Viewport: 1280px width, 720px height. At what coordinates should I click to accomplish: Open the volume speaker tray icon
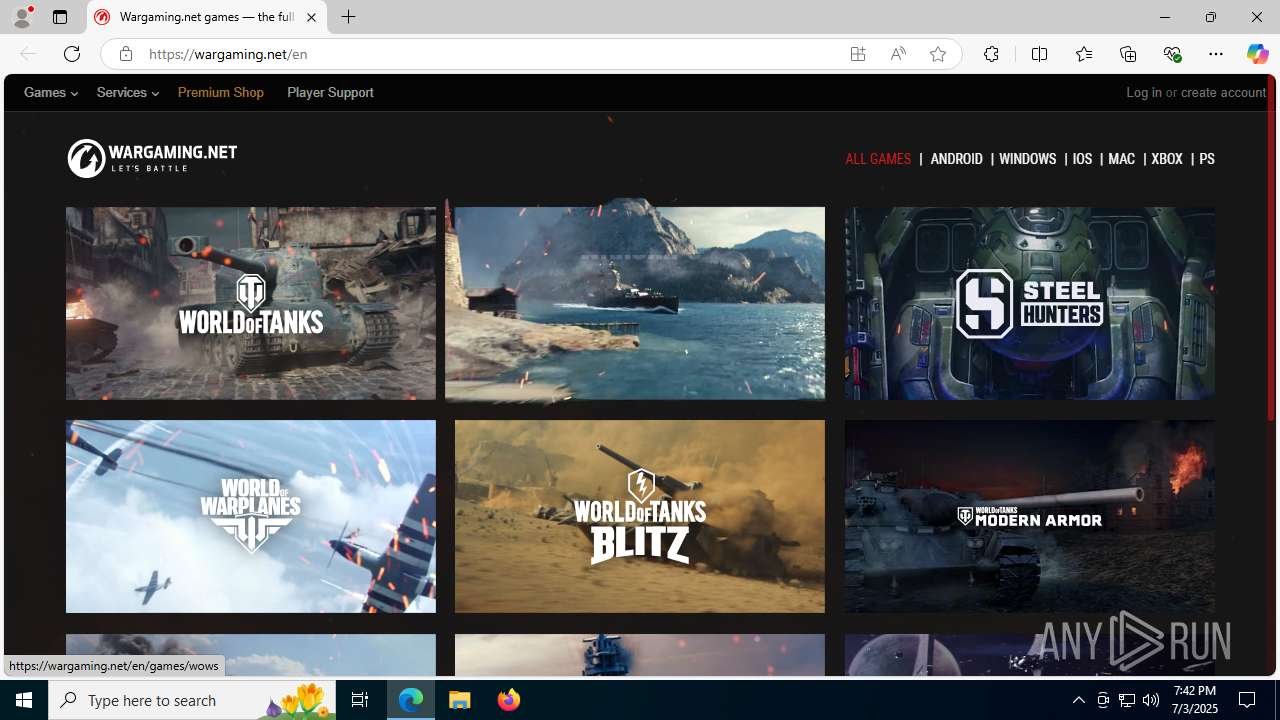tap(1151, 700)
